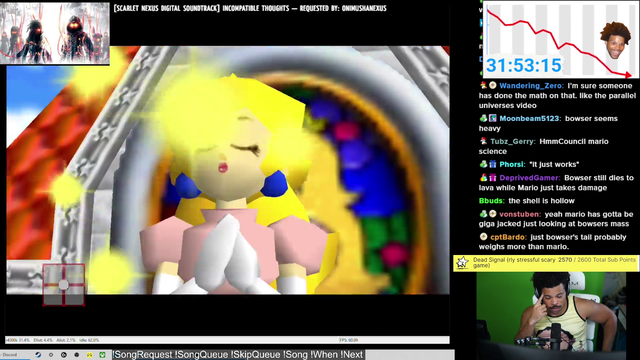Click the !SongQueue command text
The image size is (640, 360).
coord(202,355)
